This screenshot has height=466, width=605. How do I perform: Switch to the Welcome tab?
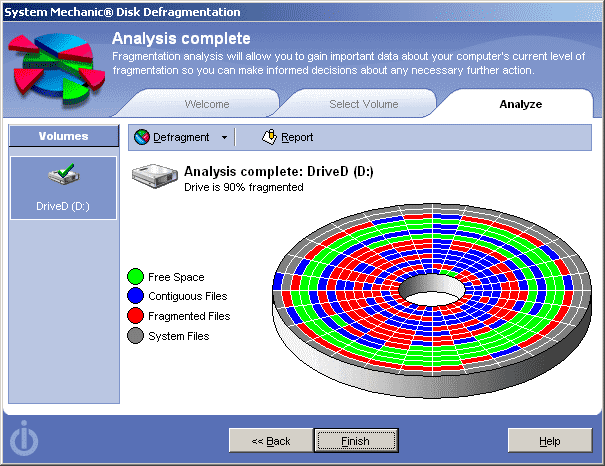click(207, 104)
